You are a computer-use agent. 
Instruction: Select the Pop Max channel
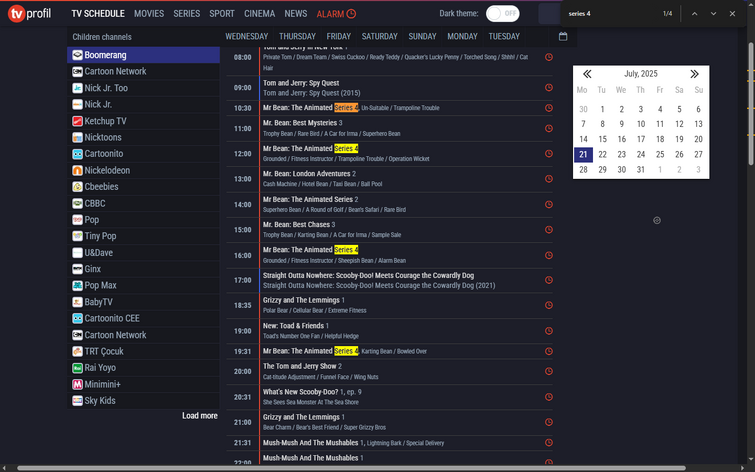coord(143,286)
